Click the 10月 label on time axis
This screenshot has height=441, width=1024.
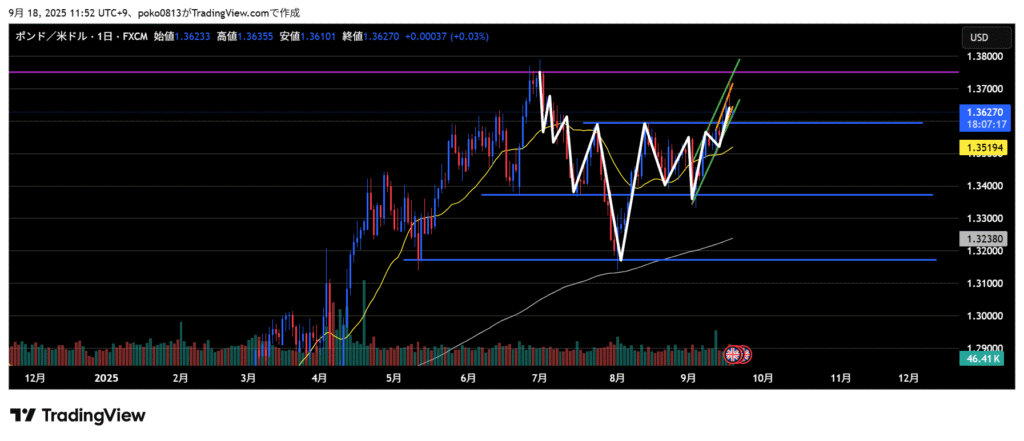click(x=762, y=379)
